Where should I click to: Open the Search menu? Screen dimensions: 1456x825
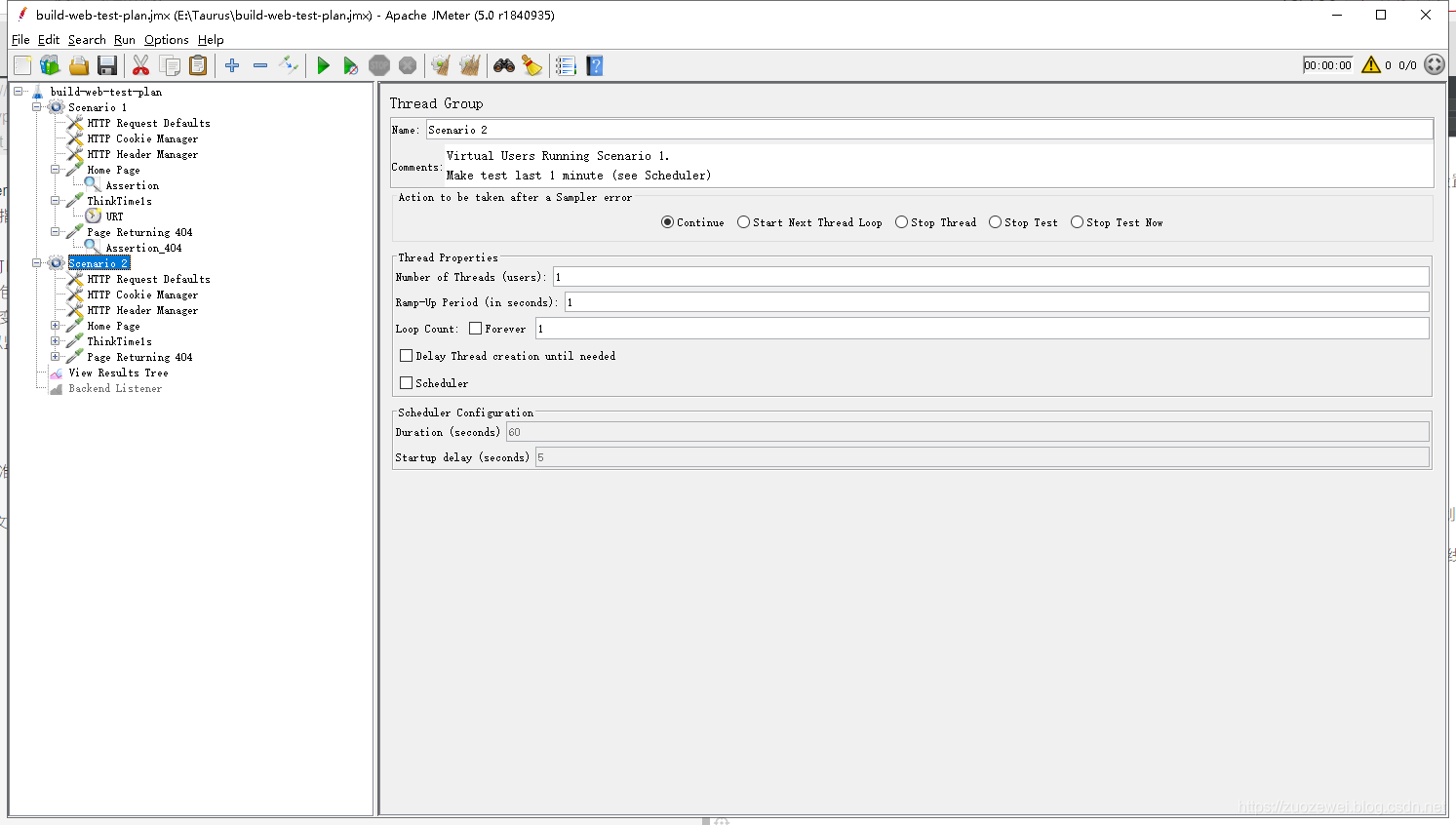(87, 40)
